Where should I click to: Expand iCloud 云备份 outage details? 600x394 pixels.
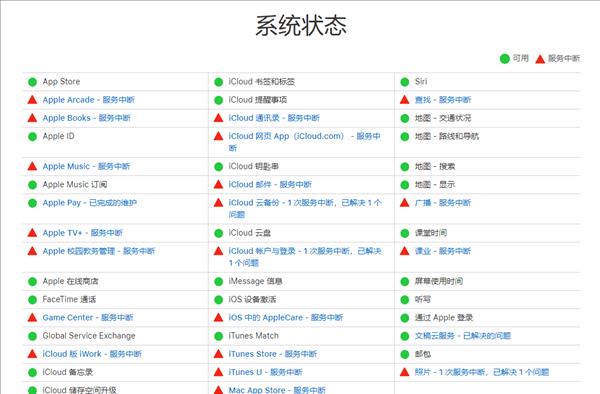coord(305,208)
